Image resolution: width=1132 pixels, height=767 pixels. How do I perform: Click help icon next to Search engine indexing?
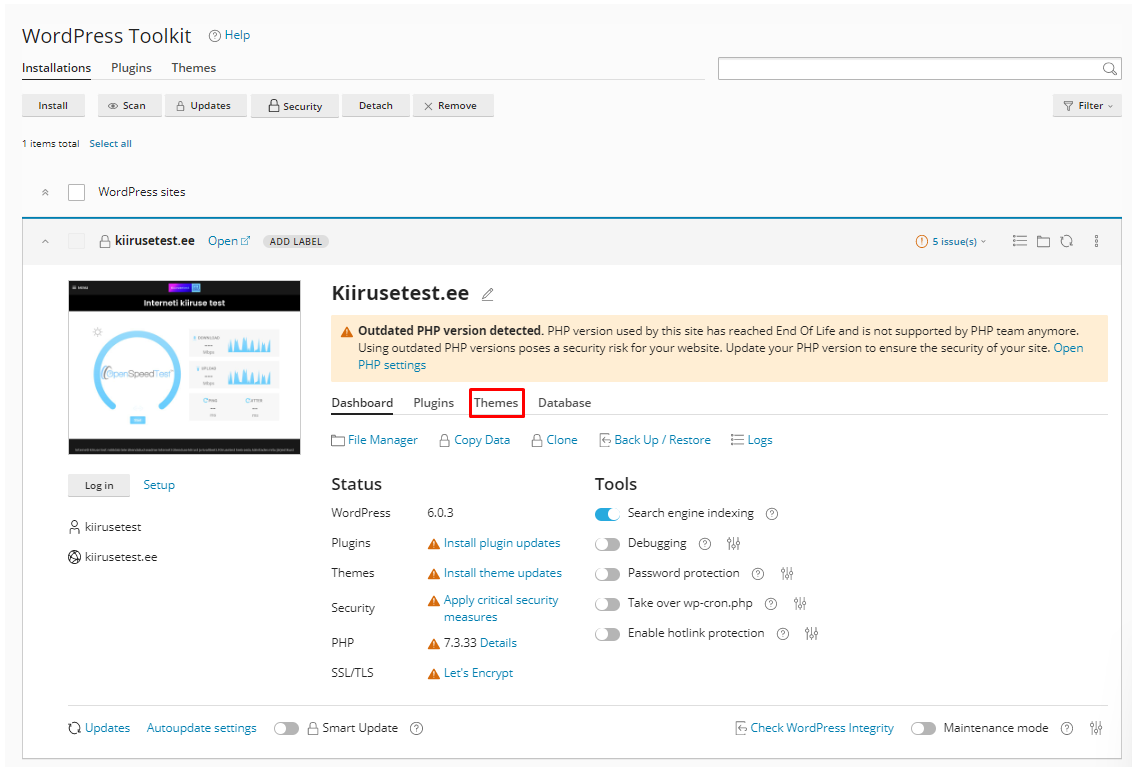[x=772, y=514]
